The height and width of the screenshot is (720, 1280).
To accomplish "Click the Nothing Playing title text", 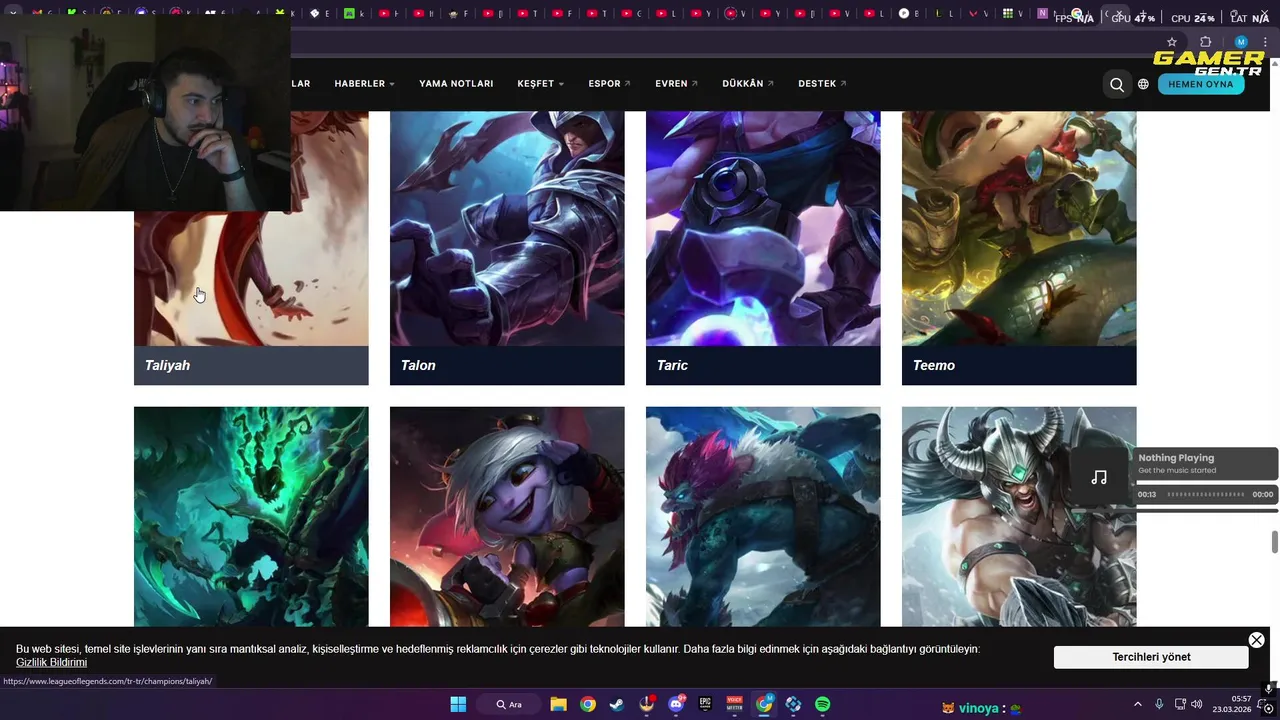I will pyautogui.click(x=1176, y=458).
